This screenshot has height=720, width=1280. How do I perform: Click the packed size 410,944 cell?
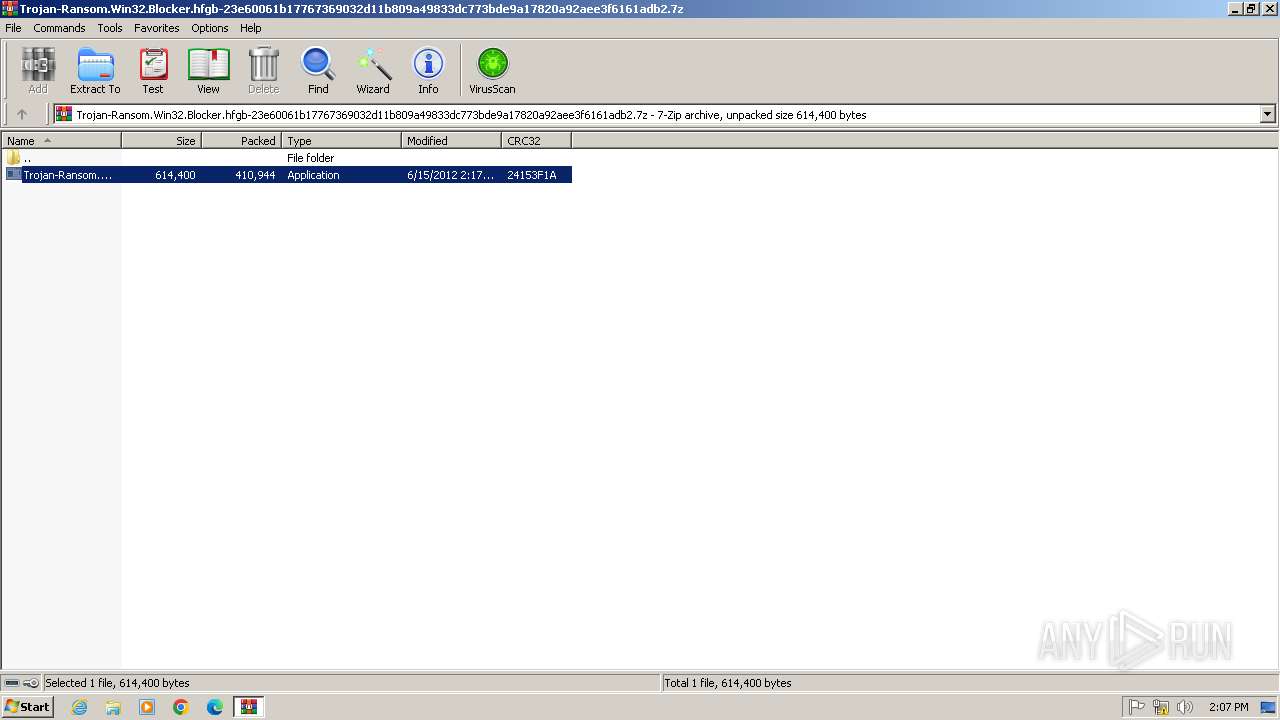(255, 175)
